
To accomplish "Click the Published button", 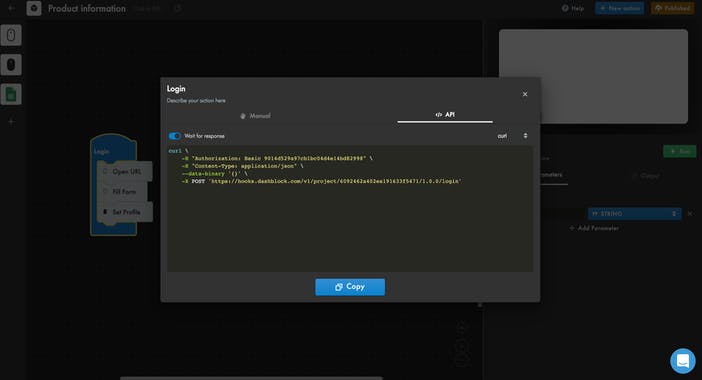I will [x=672, y=8].
